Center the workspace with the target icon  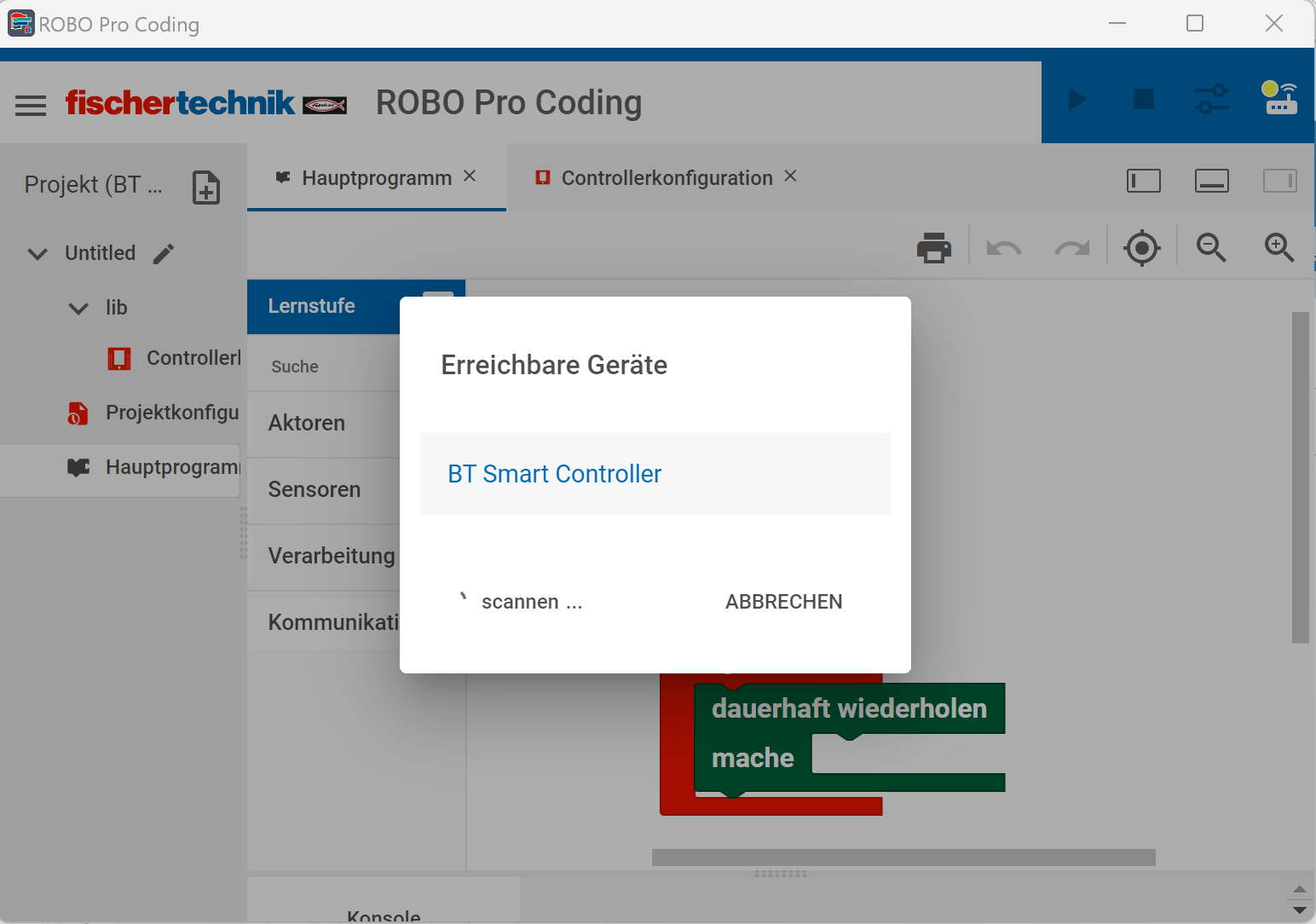pyautogui.click(x=1142, y=248)
